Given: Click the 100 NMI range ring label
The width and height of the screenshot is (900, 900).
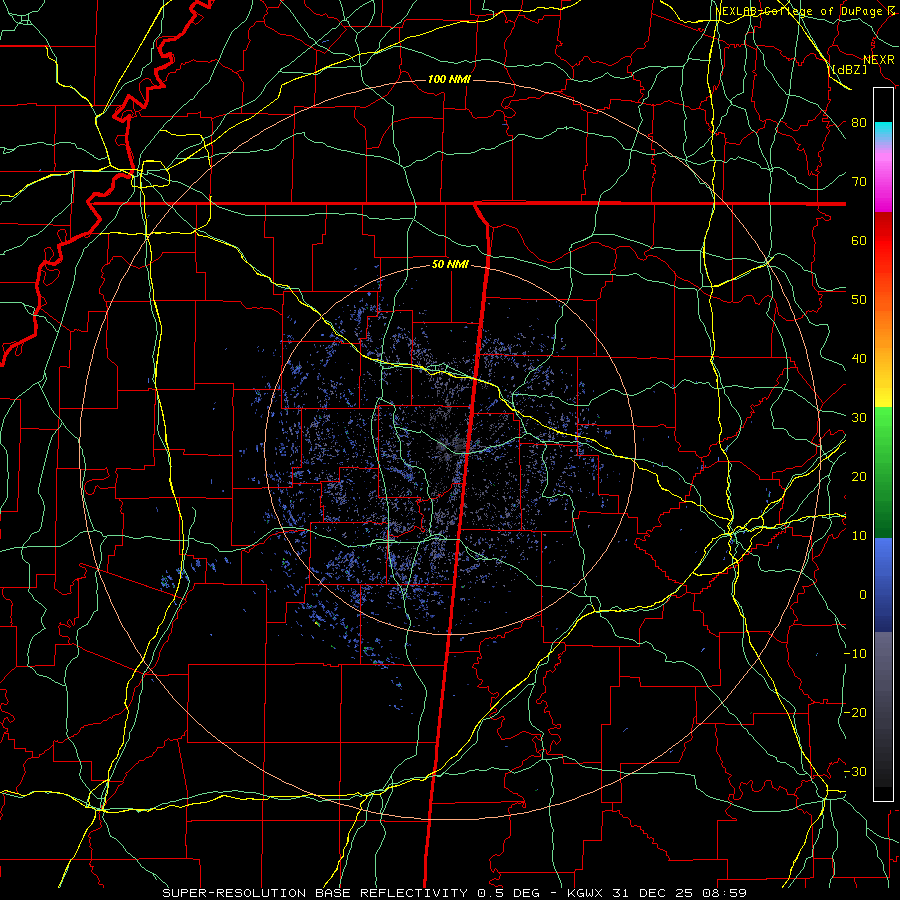Looking at the screenshot, I should click(x=449, y=79).
